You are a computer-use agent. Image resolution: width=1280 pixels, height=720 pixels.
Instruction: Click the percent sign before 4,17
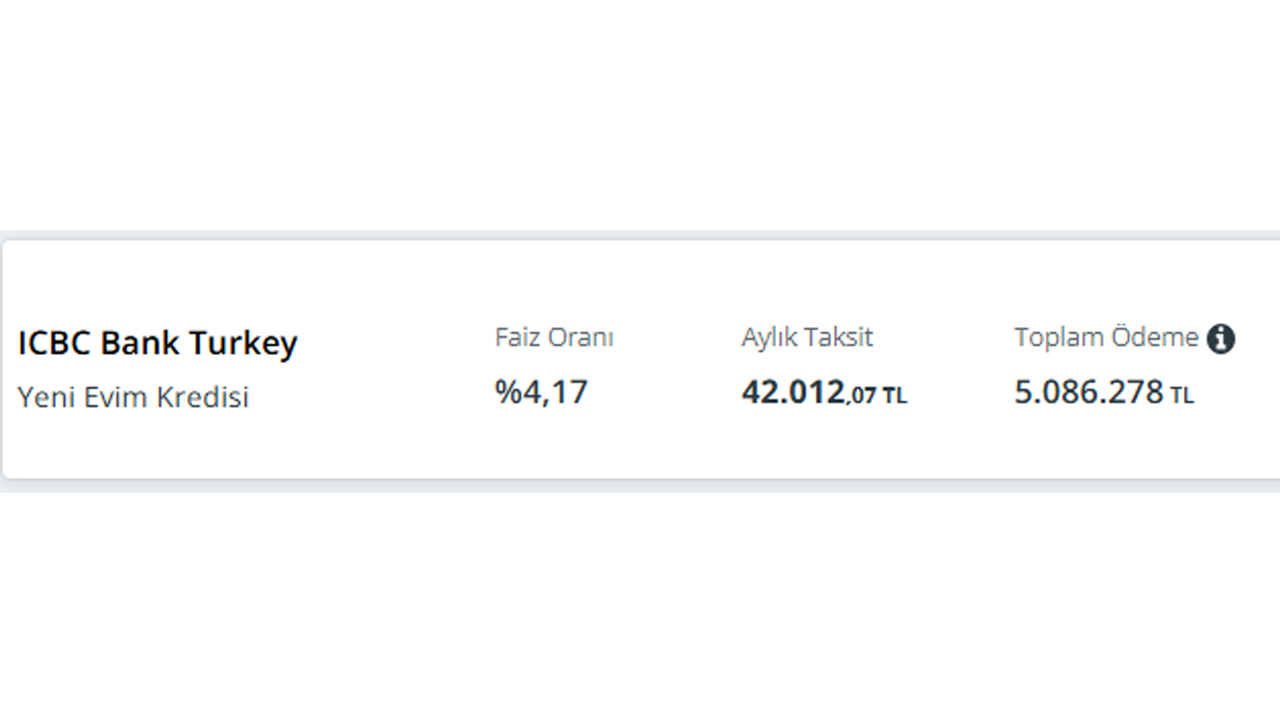(x=508, y=392)
